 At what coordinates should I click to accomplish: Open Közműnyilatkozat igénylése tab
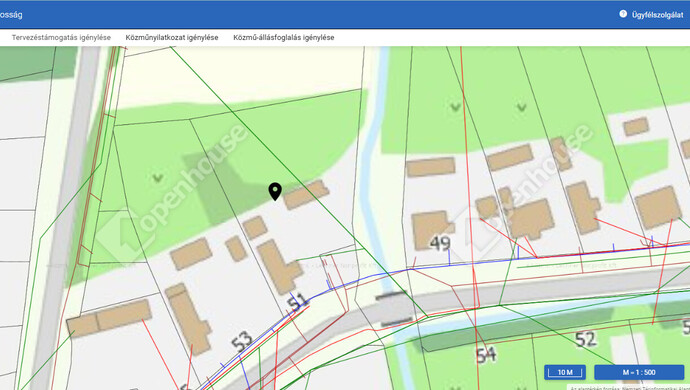[x=172, y=38]
